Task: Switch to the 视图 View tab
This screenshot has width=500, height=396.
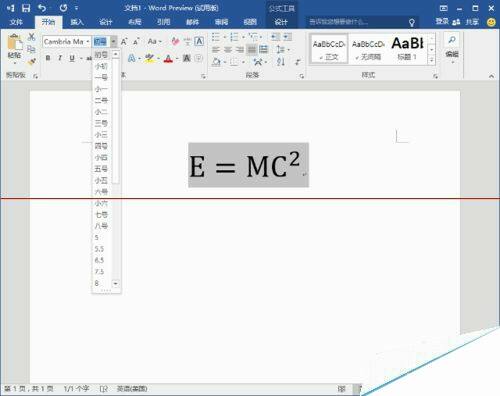Action: pyautogui.click(x=250, y=22)
